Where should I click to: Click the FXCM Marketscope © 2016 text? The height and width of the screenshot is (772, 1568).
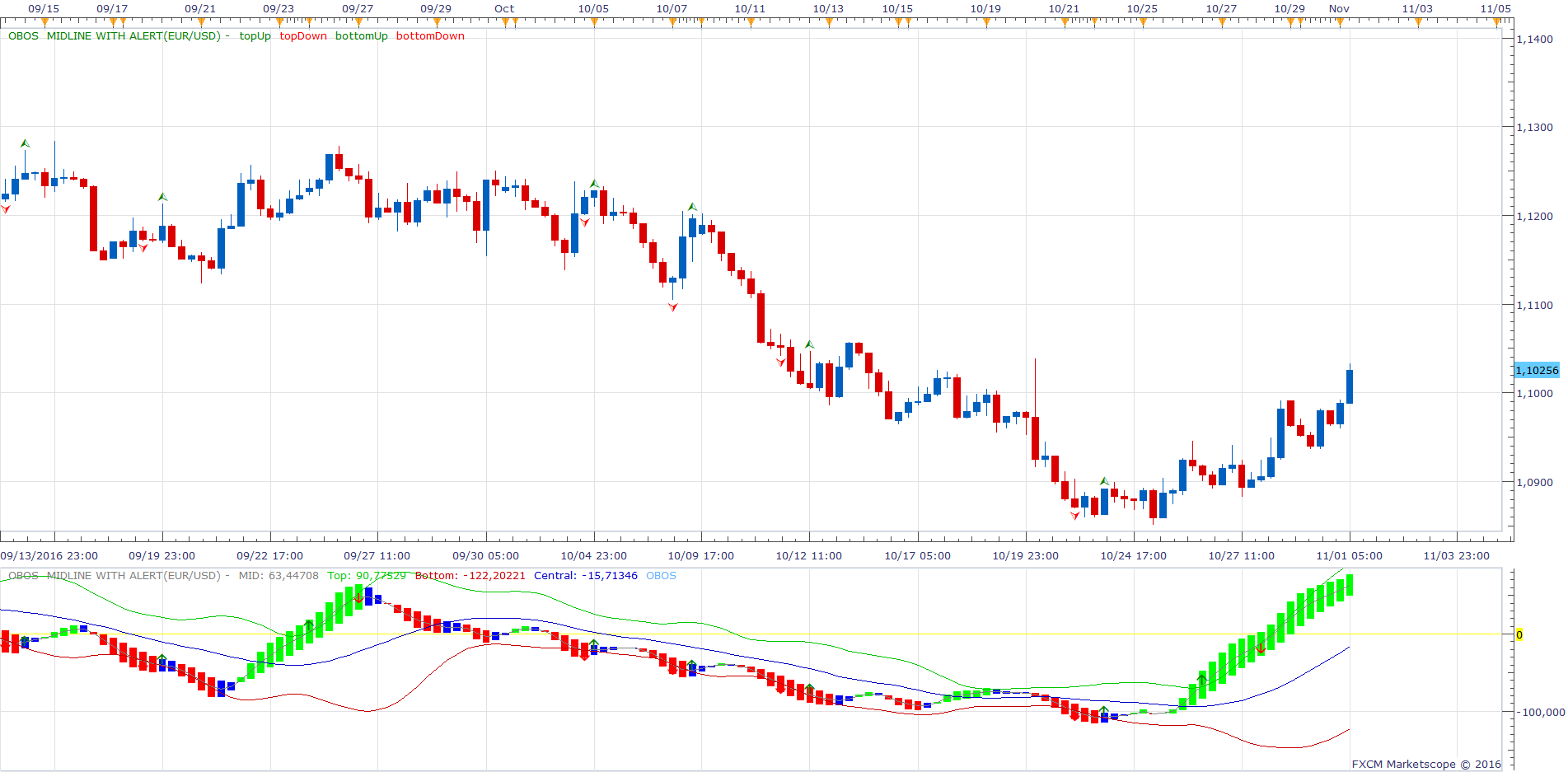tap(1426, 765)
